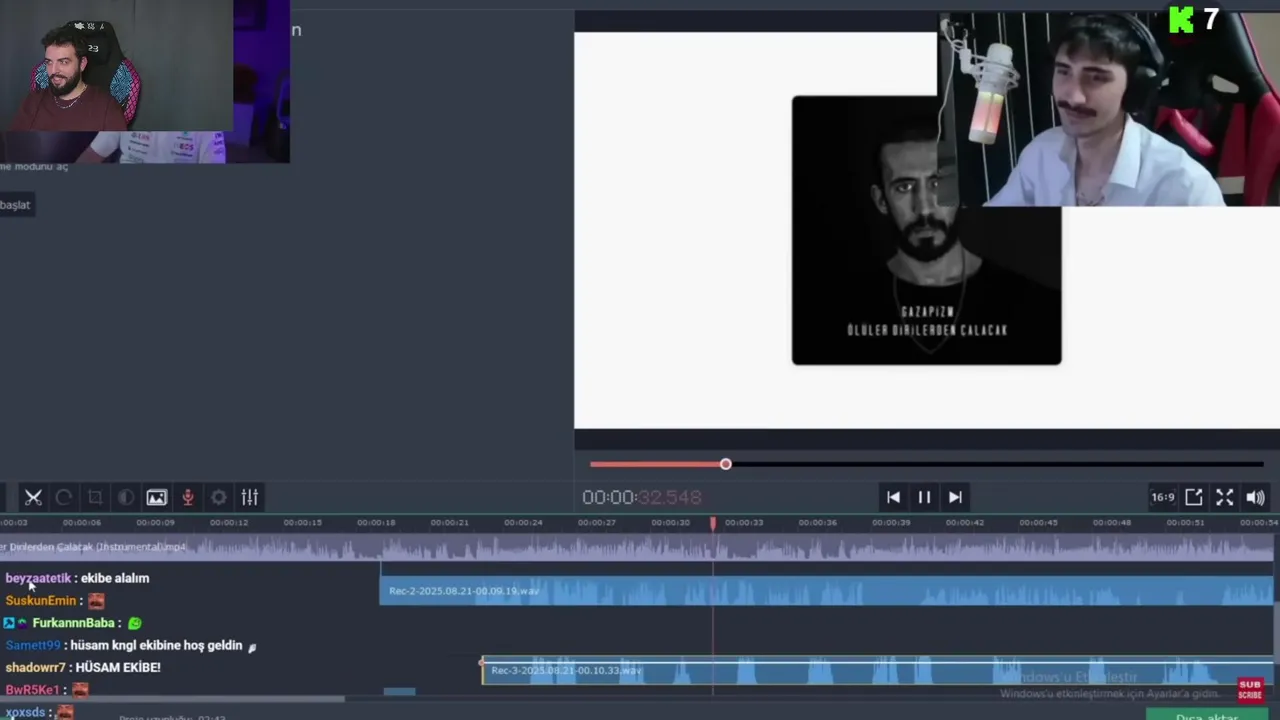Click the başlat button on left panel
Viewport: 1280px width, 720px height.
coord(16,205)
